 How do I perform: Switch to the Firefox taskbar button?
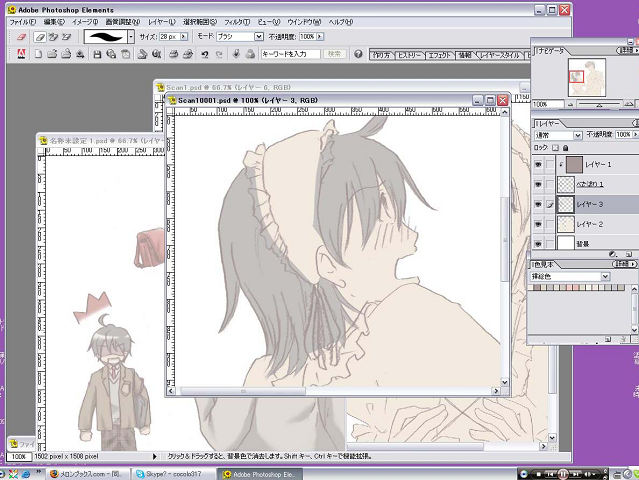click(88, 474)
